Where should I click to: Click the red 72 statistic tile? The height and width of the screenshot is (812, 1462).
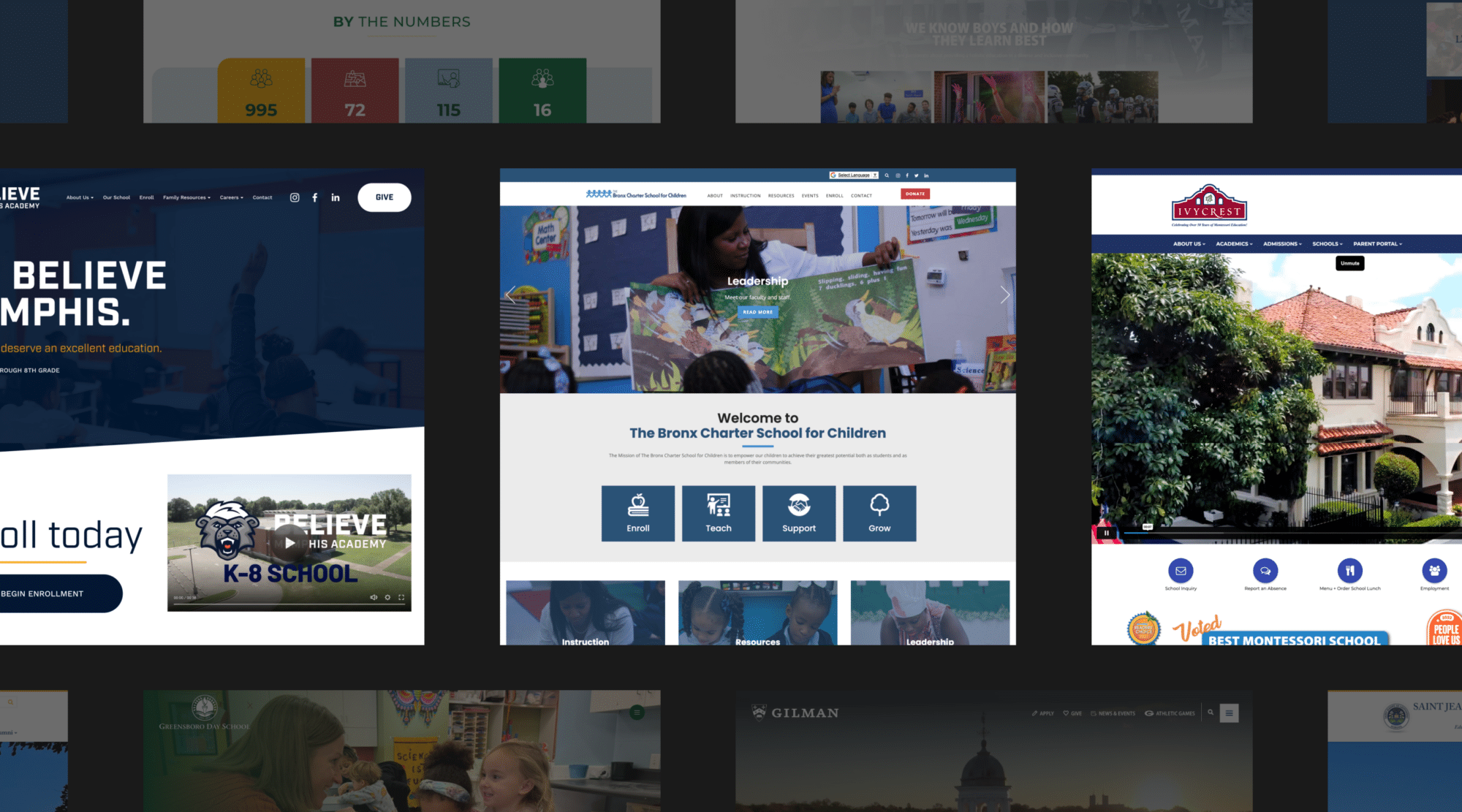[x=355, y=91]
